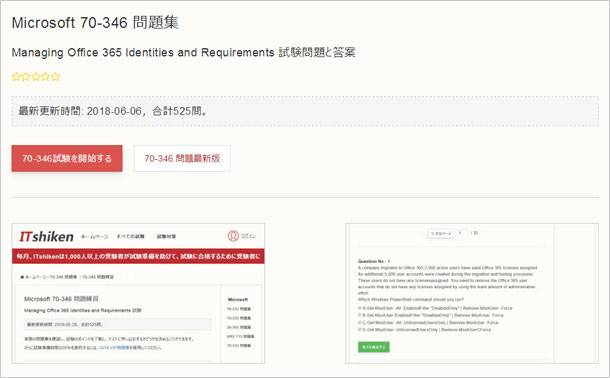The image size is (610, 378).
Task: Click the green show-answer button
Action: coord(373,347)
